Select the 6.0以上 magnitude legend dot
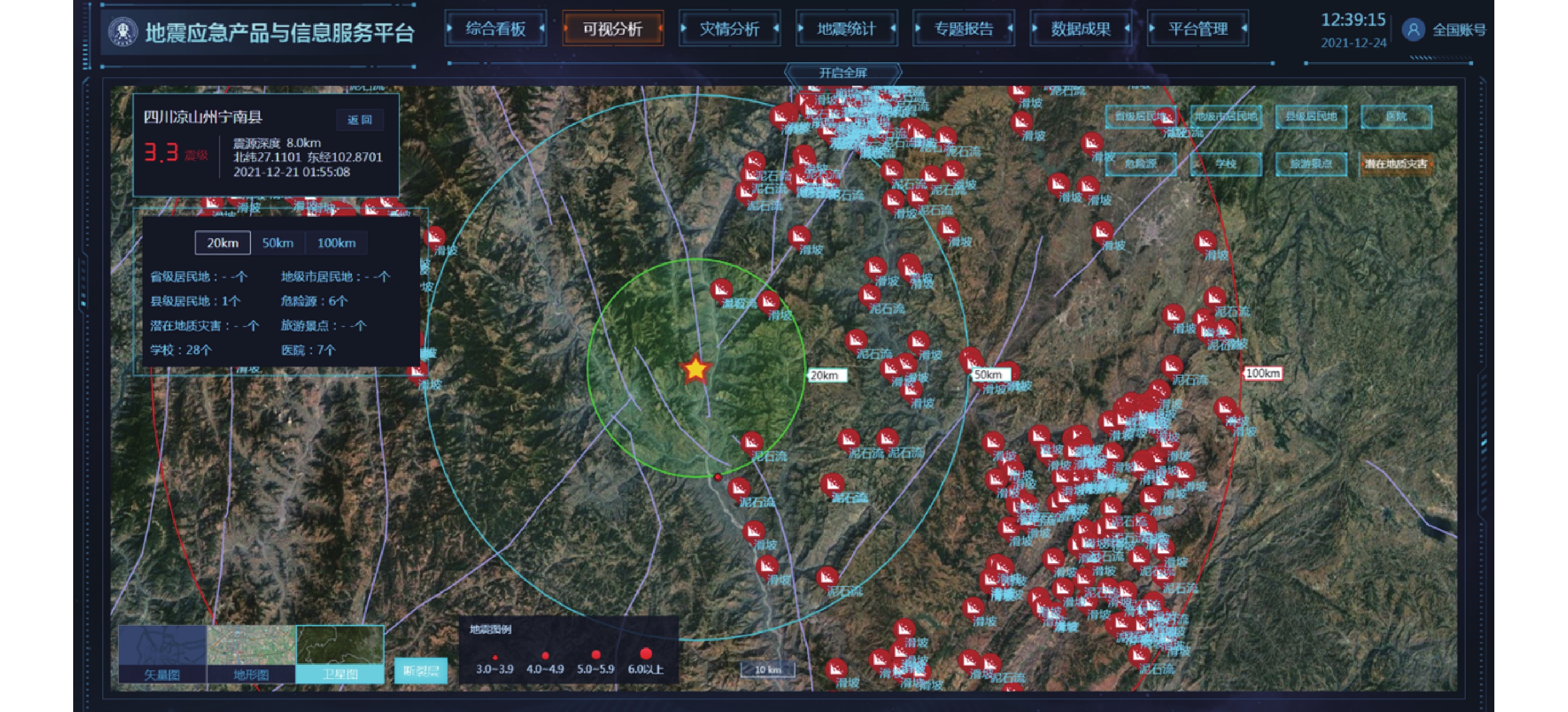Image resolution: width=1568 pixels, height=712 pixels. pos(647,654)
